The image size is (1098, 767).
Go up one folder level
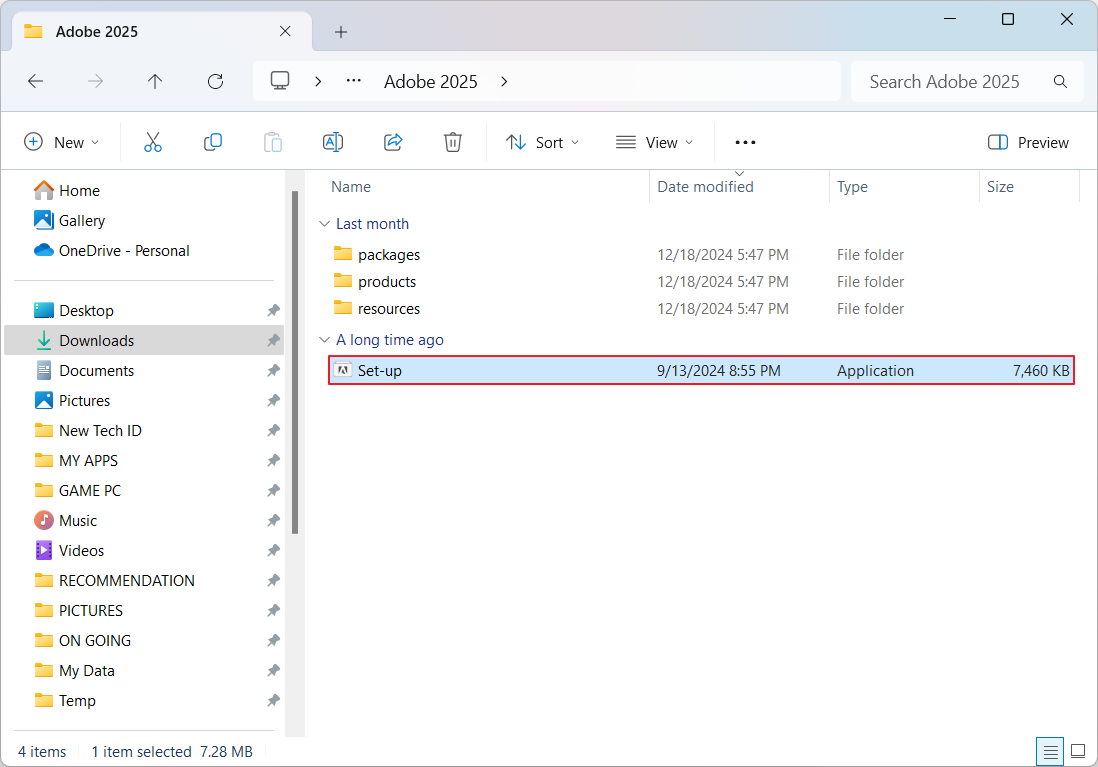pyautogui.click(x=155, y=81)
